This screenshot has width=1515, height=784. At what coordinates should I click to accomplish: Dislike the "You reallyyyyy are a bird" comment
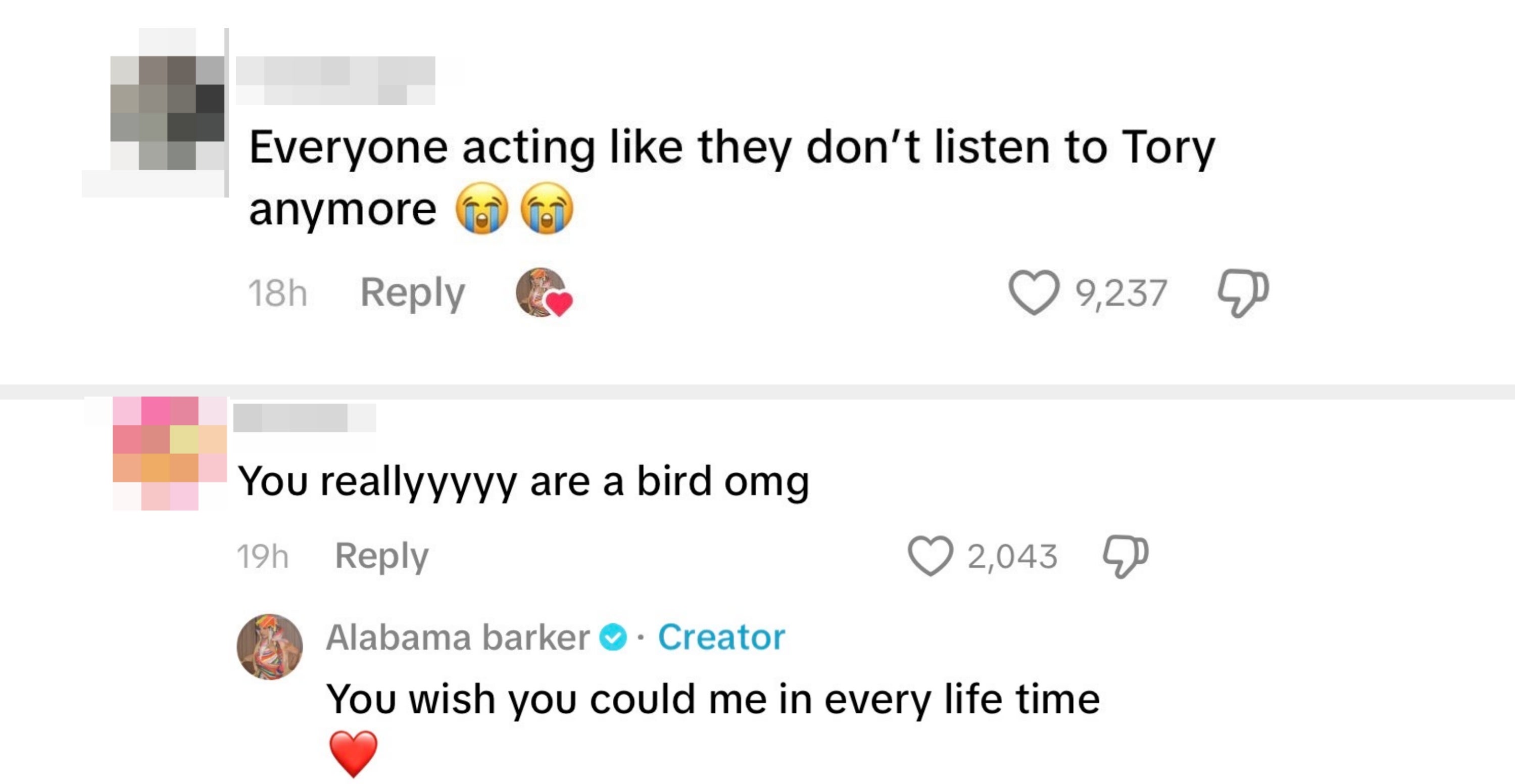pos(1125,556)
